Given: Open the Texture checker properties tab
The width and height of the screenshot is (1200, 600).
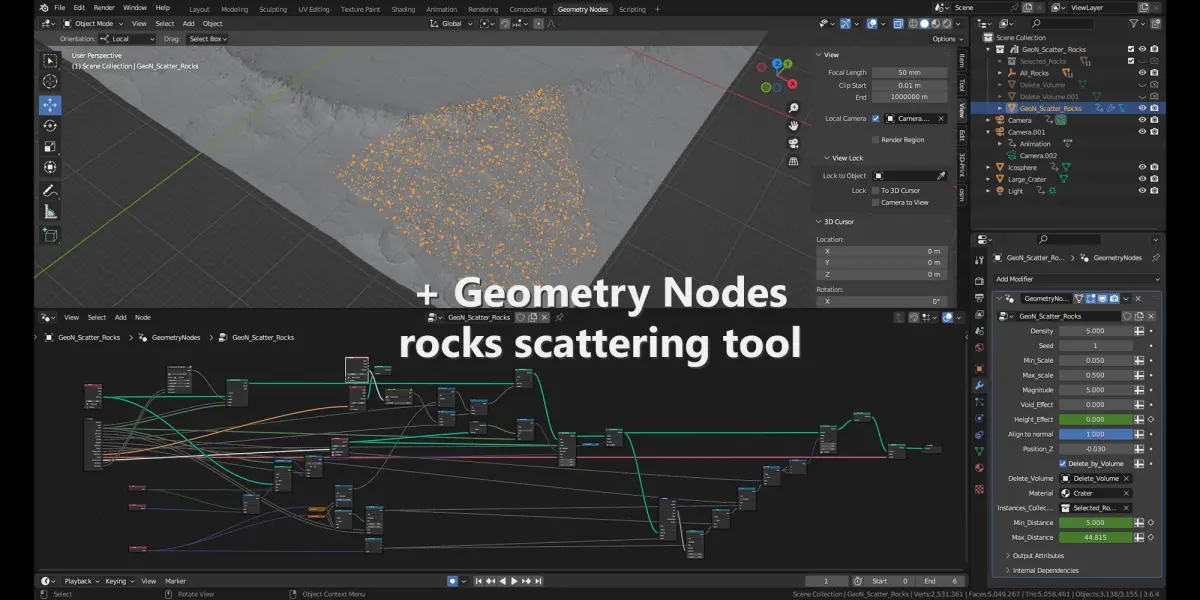Looking at the screenshot, I should (979, 488).
